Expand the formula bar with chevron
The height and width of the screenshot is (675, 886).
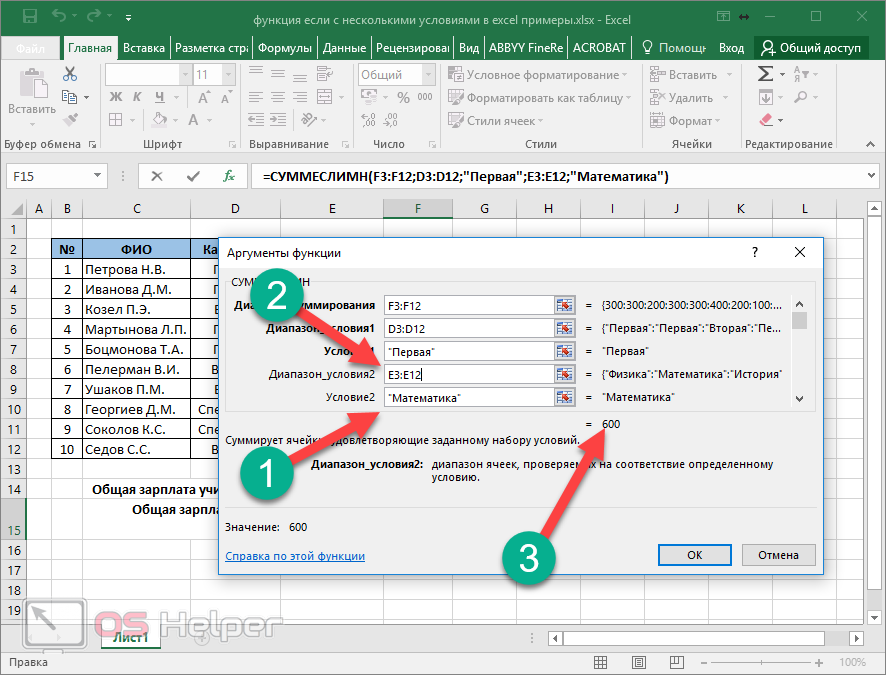[869, 176]
